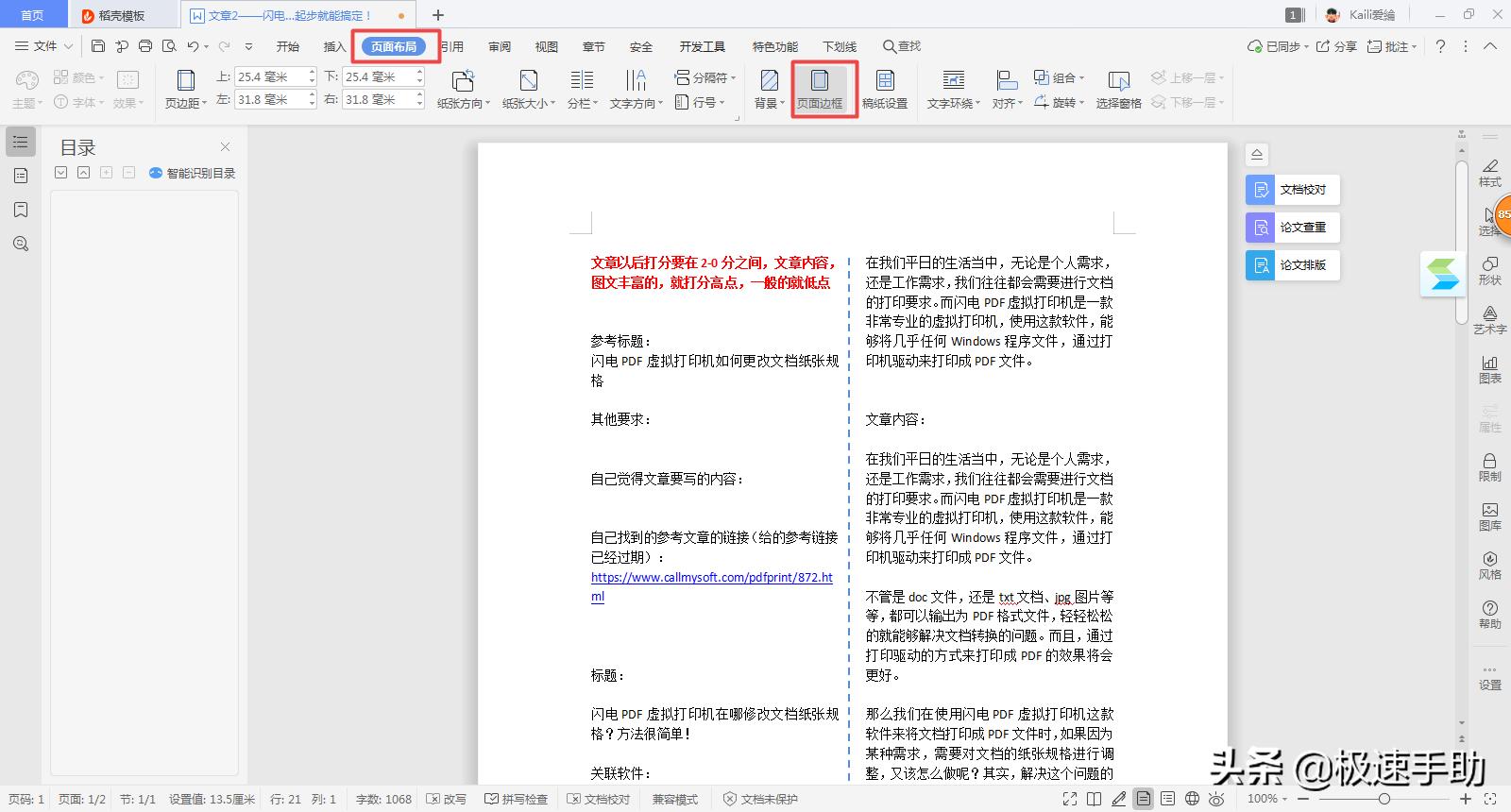Viewport: 1511px width, 812px height.
Task: Toggle 改写 (overwrite) mode in status bar
Action: coord(447,799)
